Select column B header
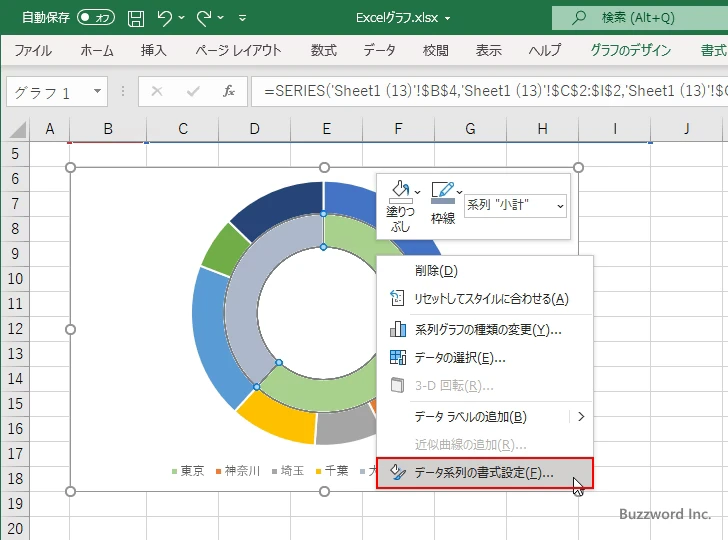This screenshot has height=540, width=728. coord(108,129)
